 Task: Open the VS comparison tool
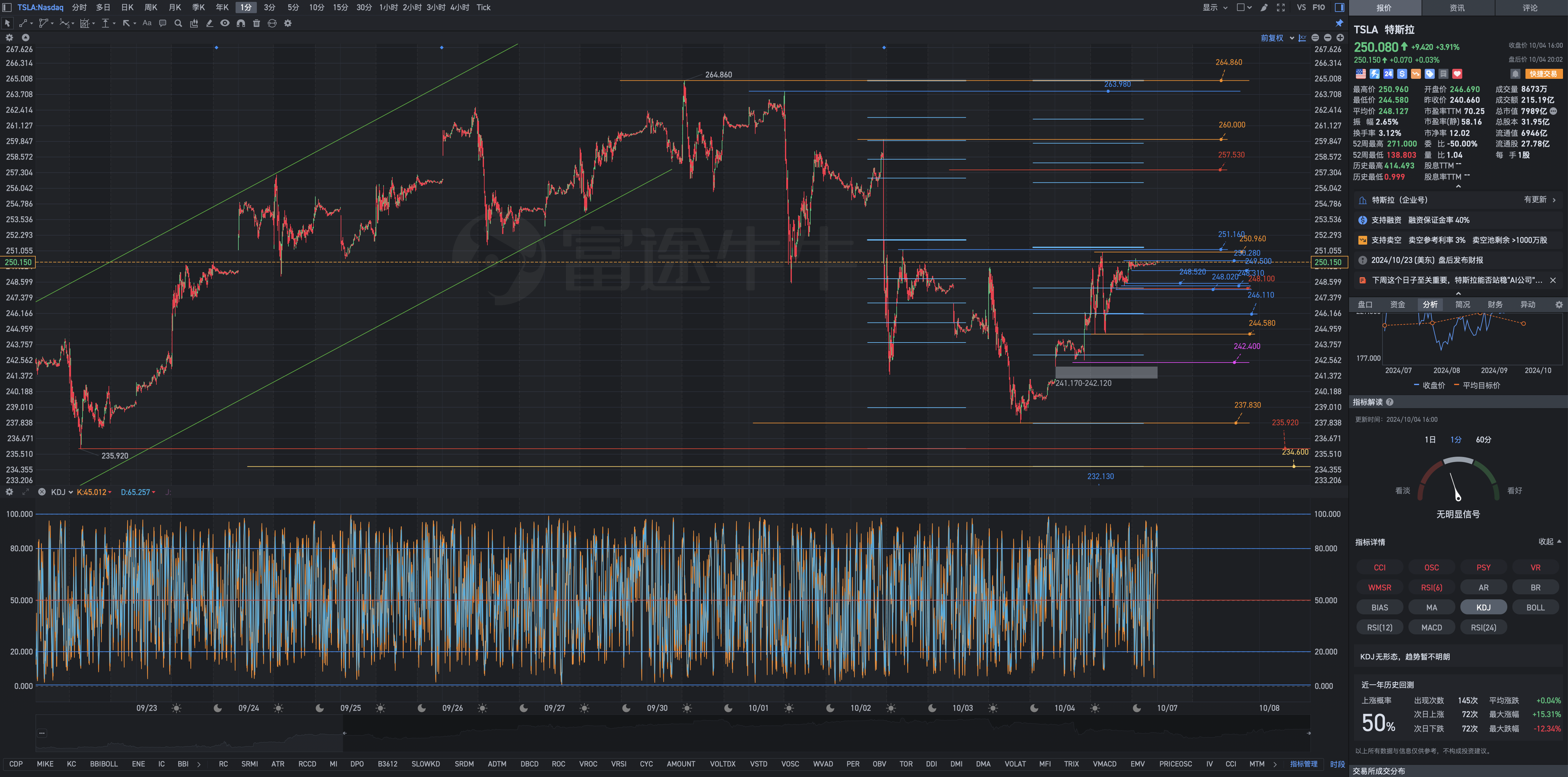click(1301, 7)
